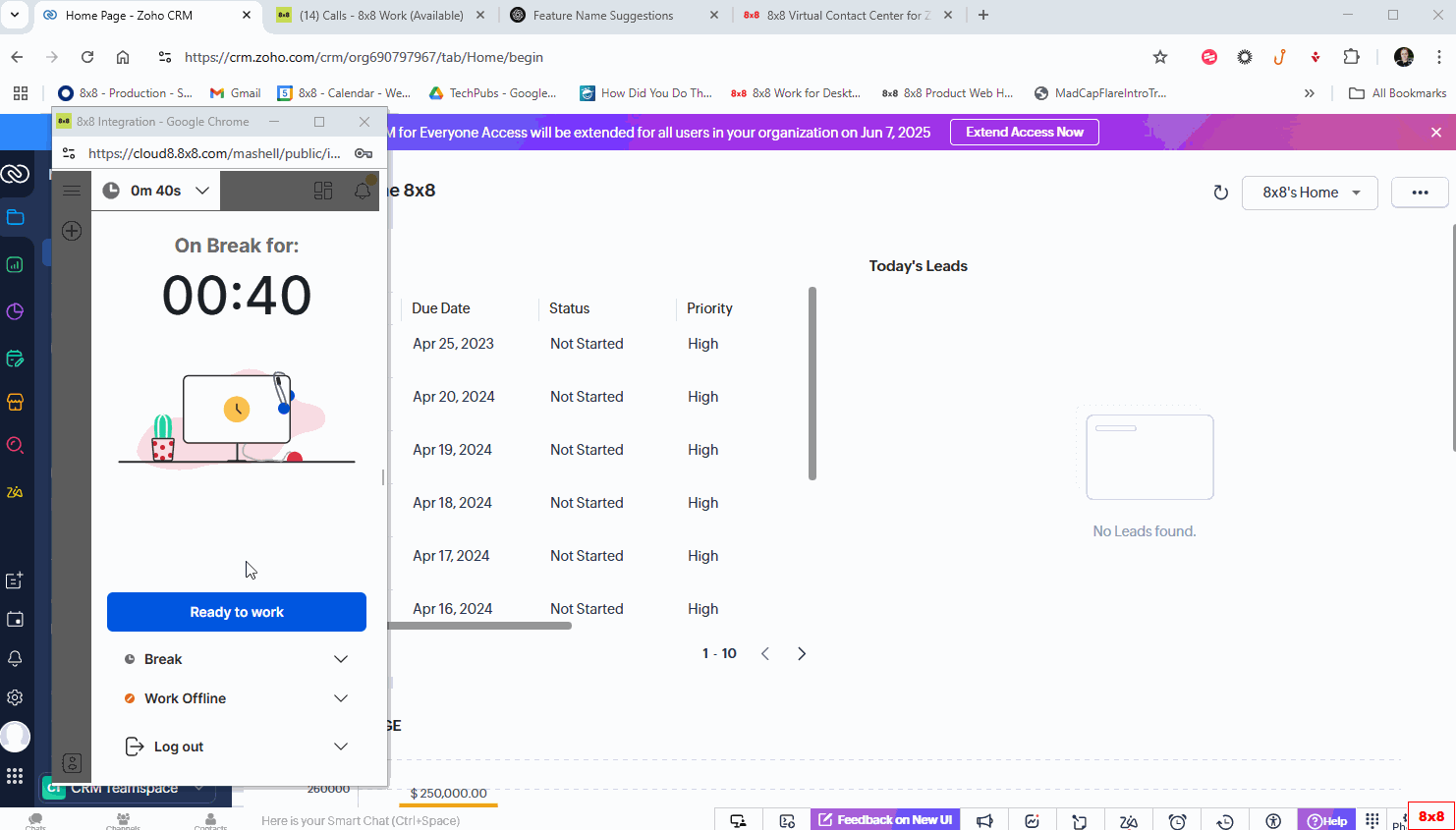1456x830 pixels.
Task: Open the TechPubs - Google bookmark
Action: click(492, 93)
